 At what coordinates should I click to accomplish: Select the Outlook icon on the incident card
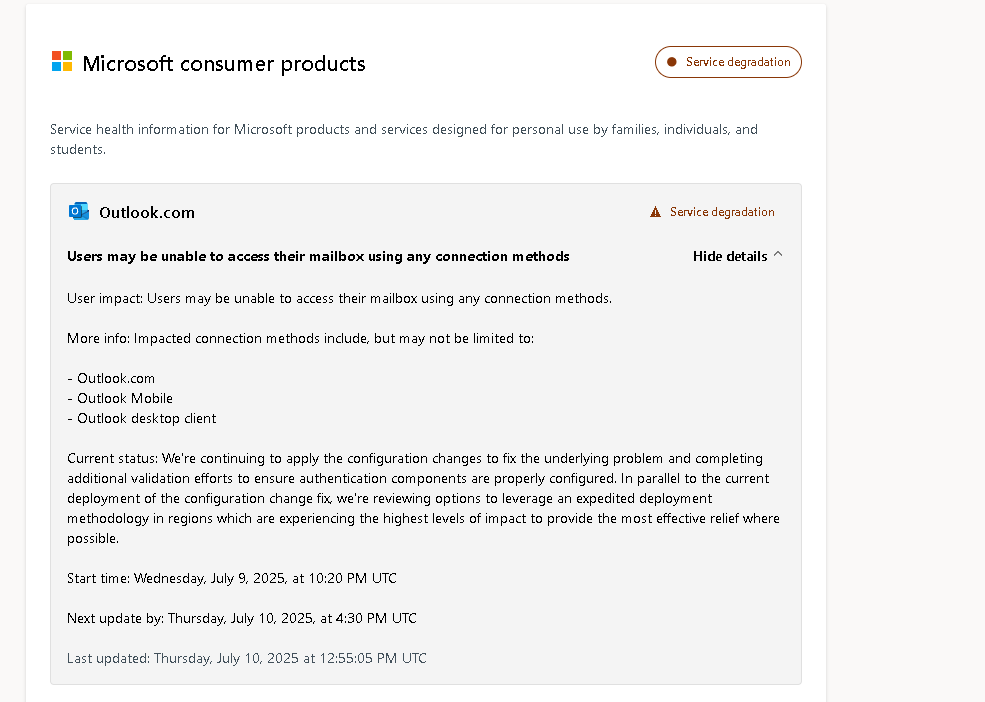click(x=79, y=211)
